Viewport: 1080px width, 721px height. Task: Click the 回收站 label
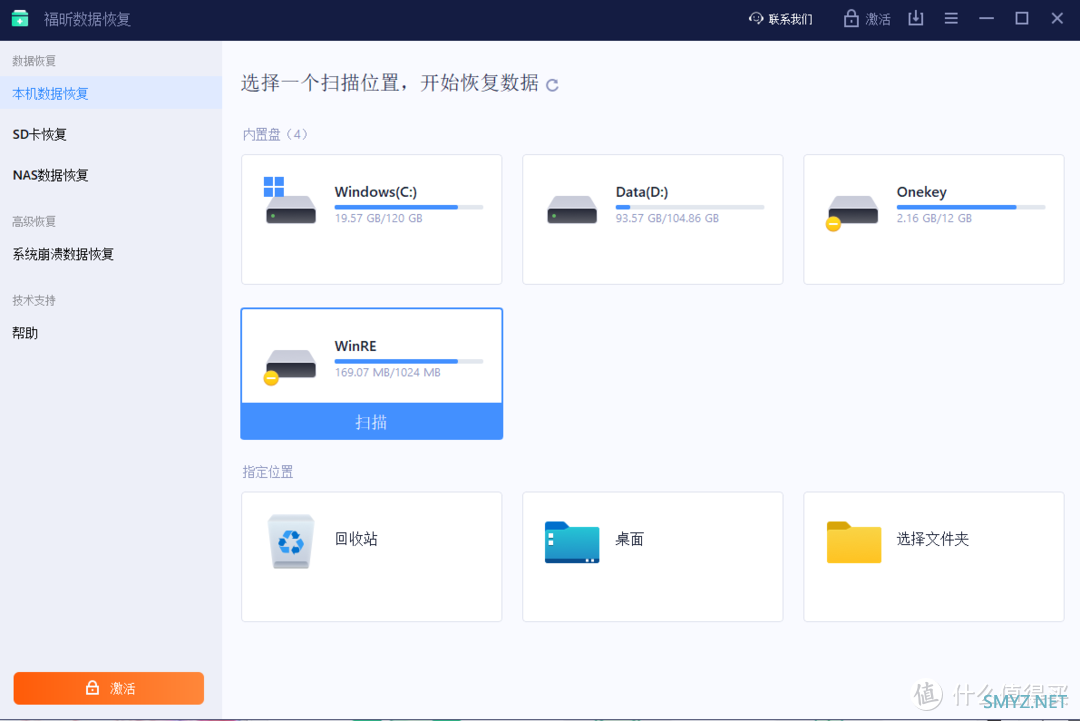356,539
